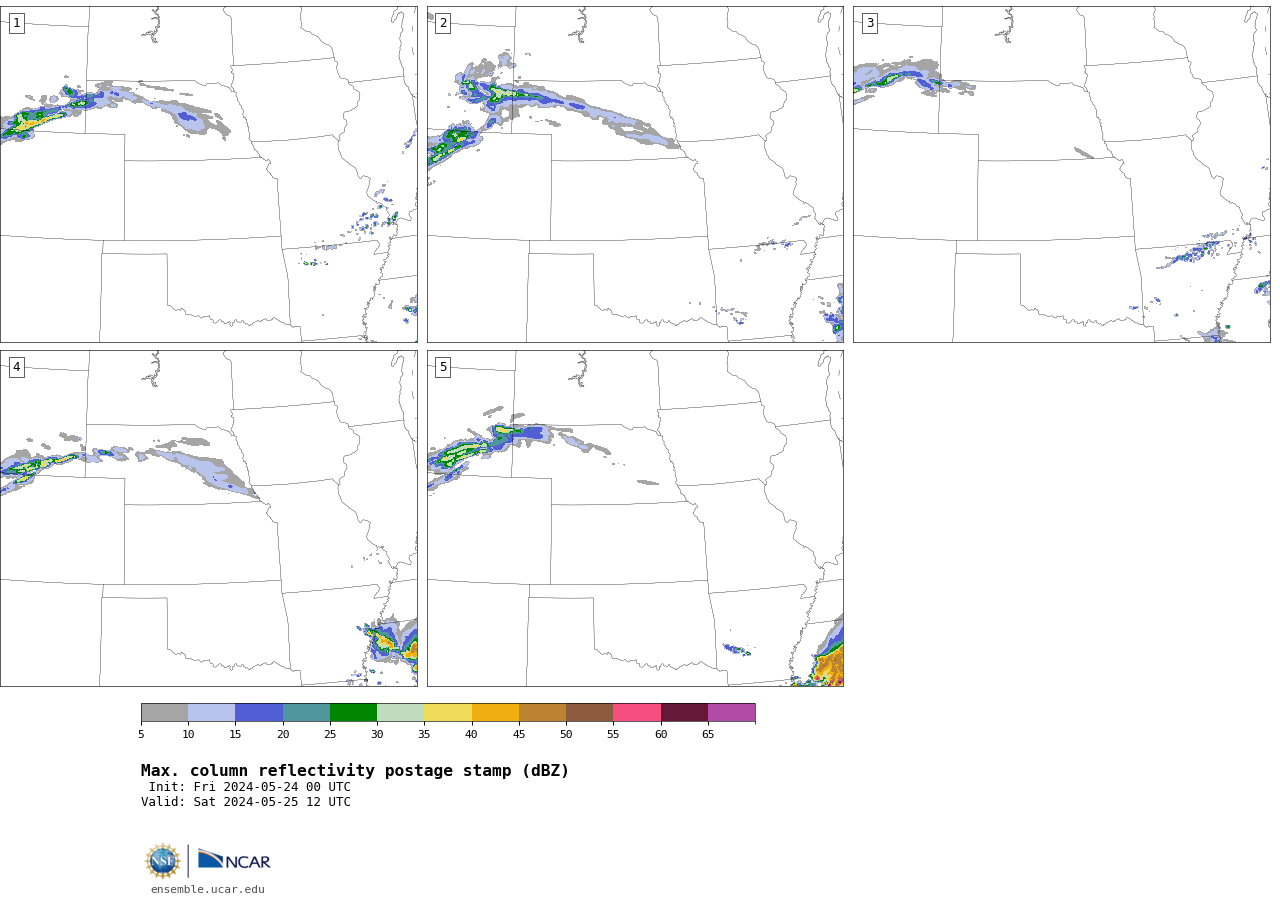The image size is (1280, 901).
Task: Click the NSF logo icon
Action: coord(163,861)
